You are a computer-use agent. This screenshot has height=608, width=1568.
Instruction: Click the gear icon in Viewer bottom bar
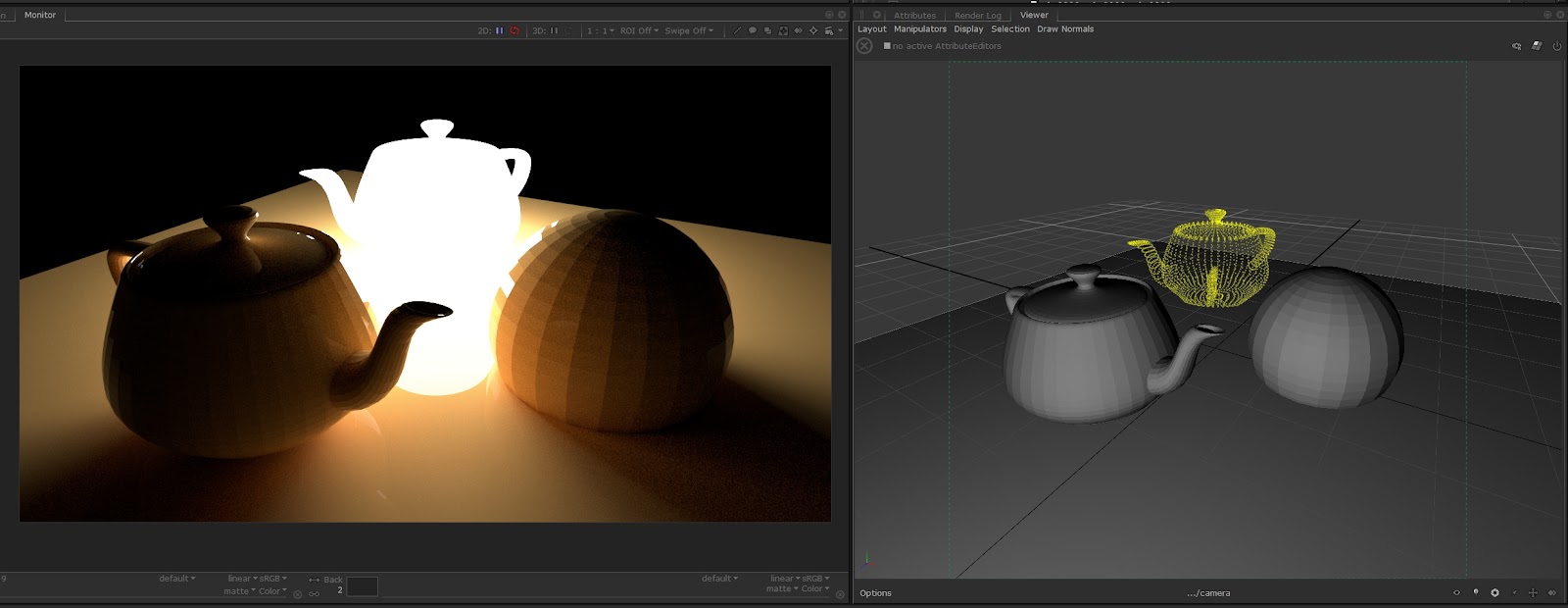tap(1494, 593)
